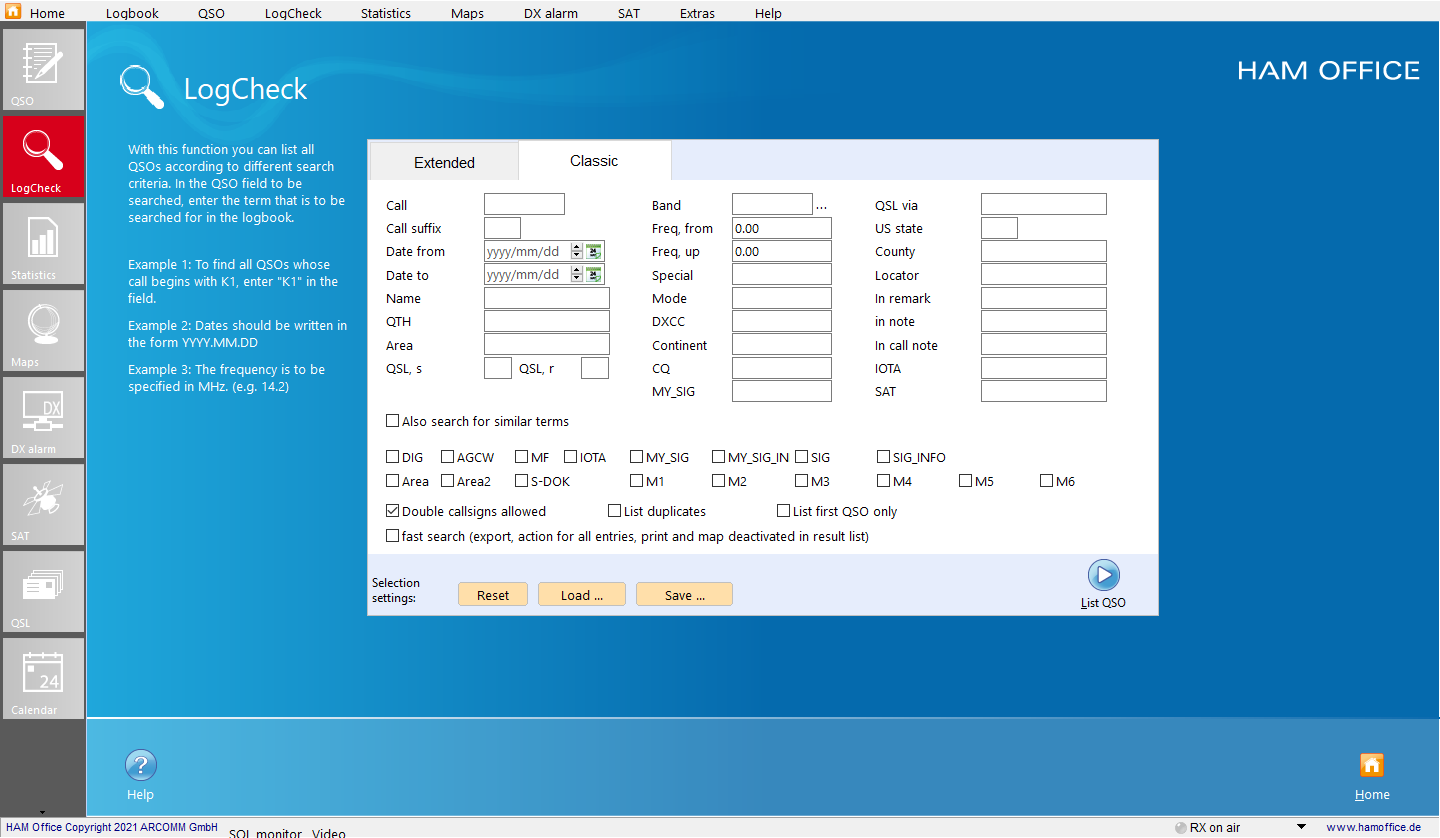Open the Help question mark icon
This screenshot has width=1440, height=838.
141,766
